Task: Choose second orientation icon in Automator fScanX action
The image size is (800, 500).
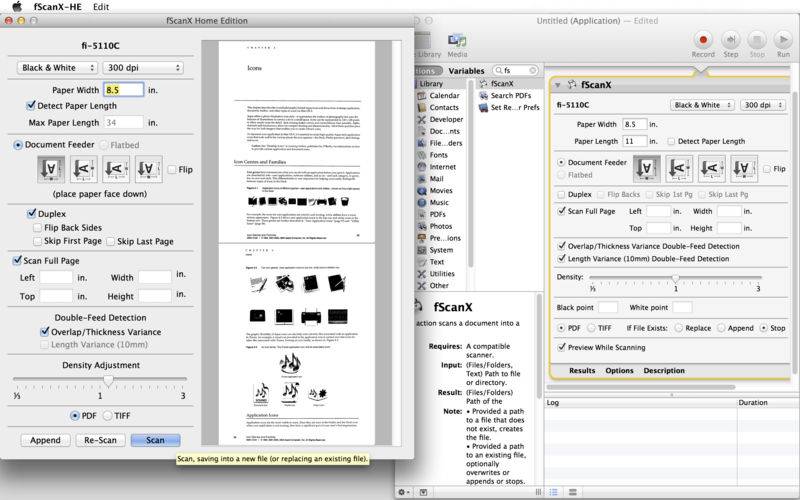Action: point(679,169)
